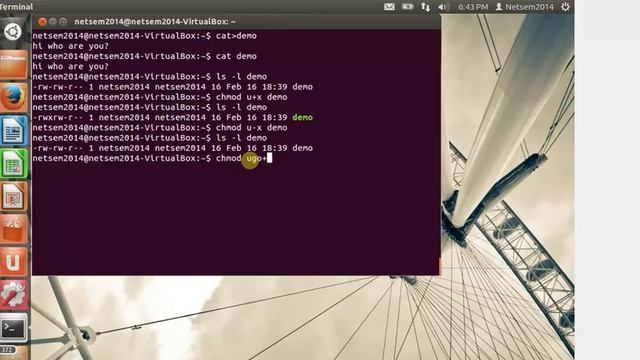Show calendar from the 6:43 PM clock

pos(473,7)
